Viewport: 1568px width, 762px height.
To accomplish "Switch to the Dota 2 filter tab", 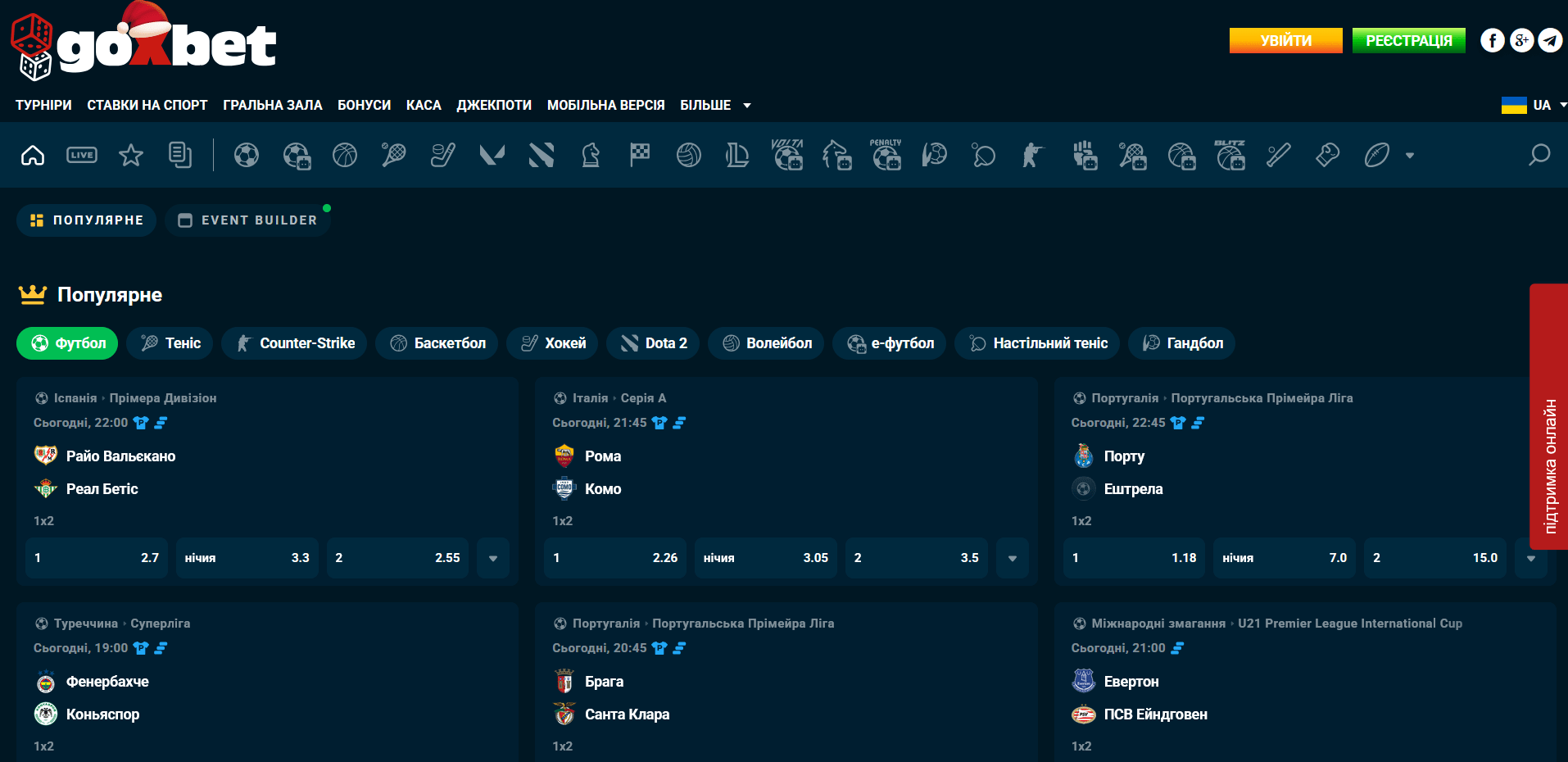I will tap(653, 343).
